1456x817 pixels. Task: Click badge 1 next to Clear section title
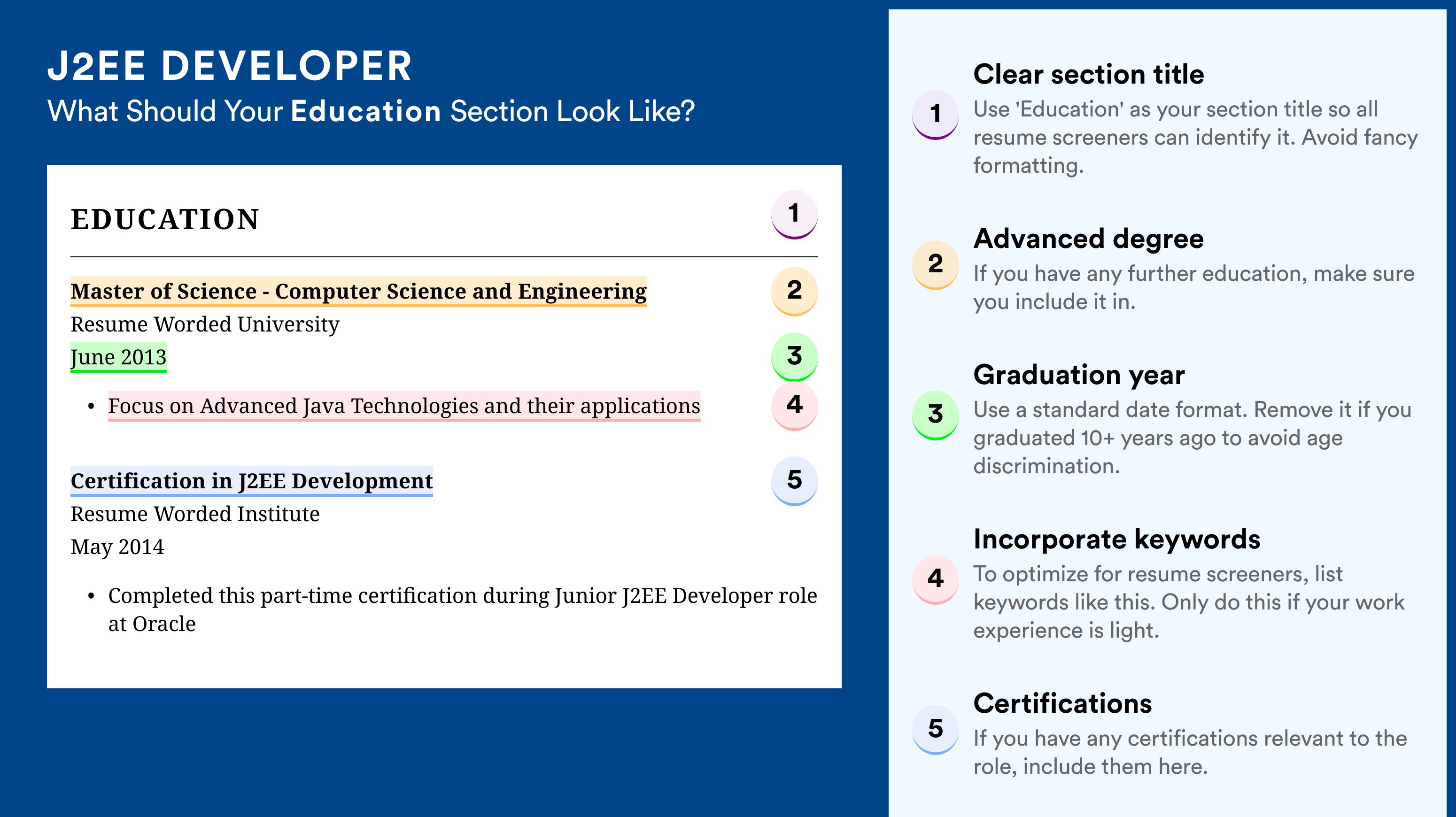[x=935, y=114]
